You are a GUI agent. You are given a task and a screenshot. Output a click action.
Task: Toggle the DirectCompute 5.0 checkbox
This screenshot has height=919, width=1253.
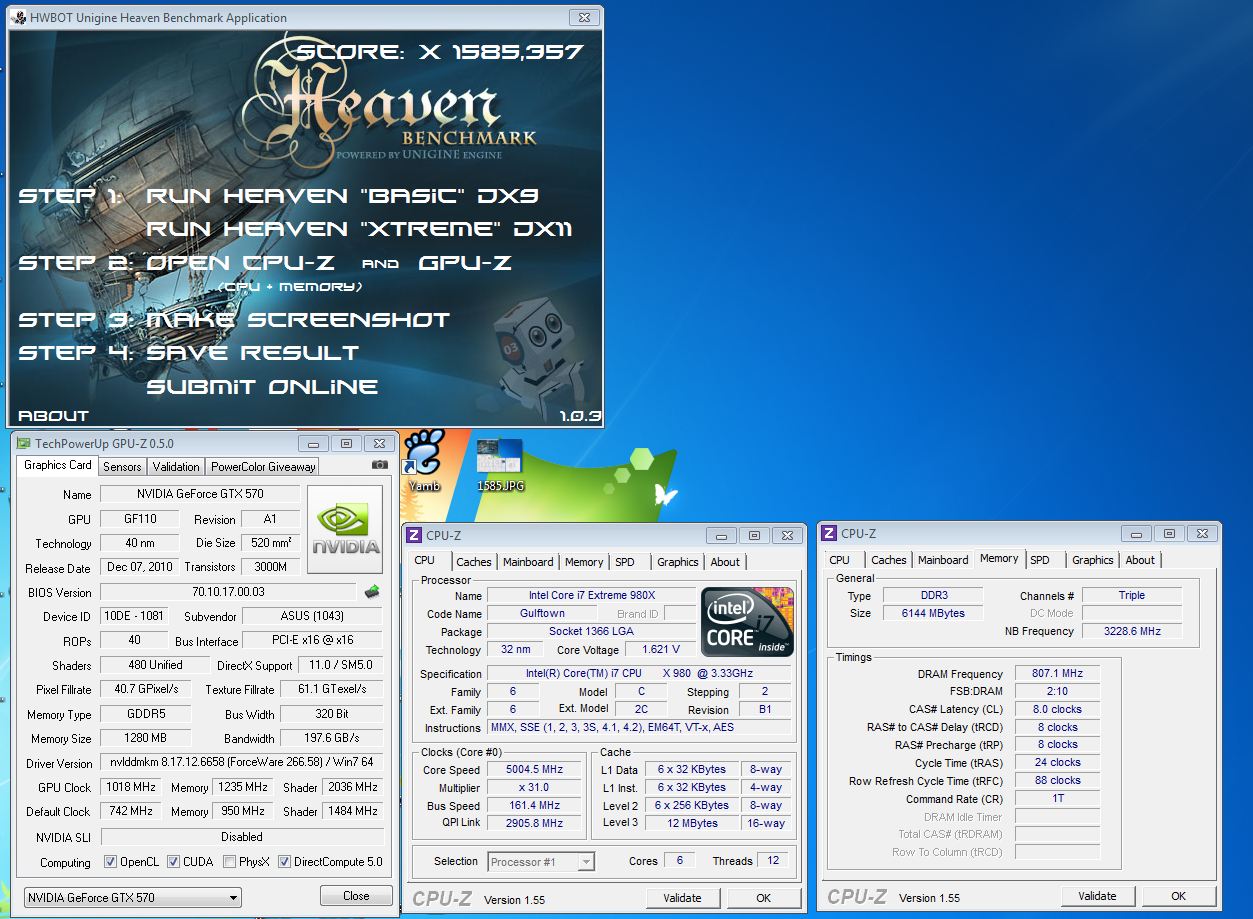coord(284,862)
